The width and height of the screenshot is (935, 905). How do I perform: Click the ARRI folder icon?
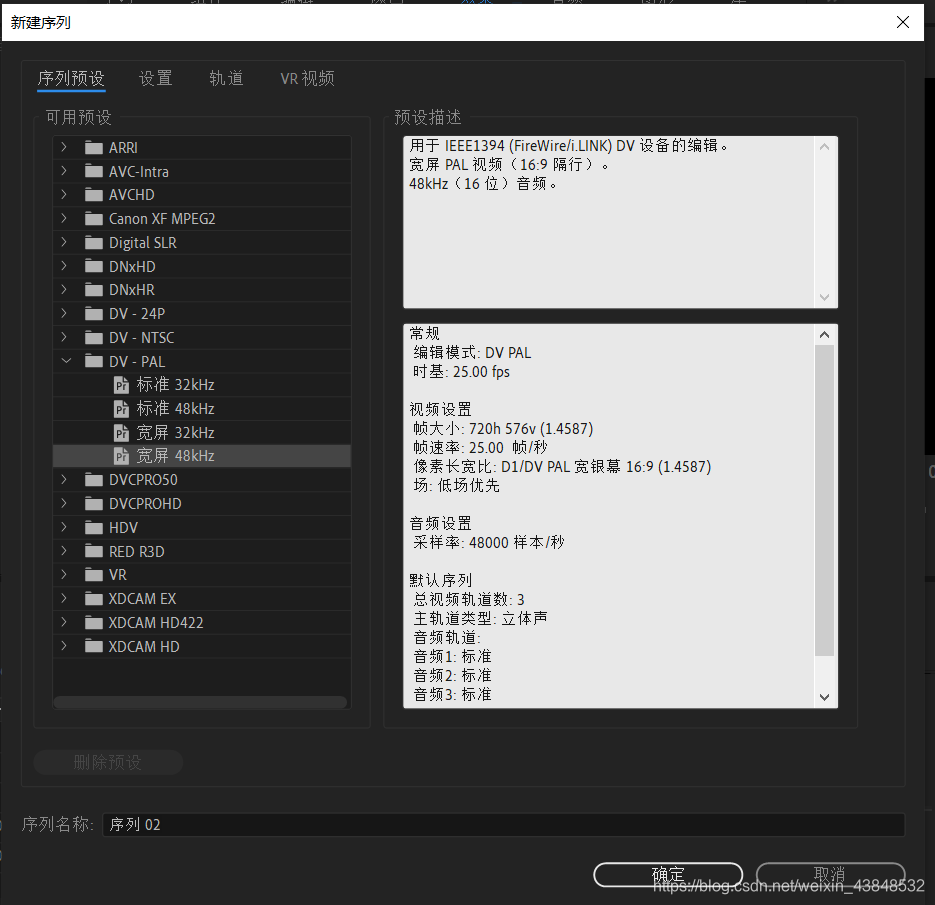point(94,147)
